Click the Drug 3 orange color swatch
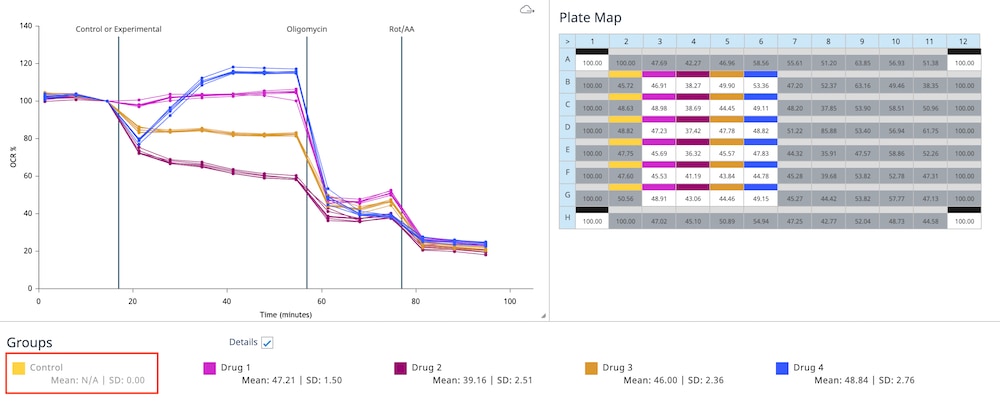Viewport: 1000px width, 413px height. (592, 368)
